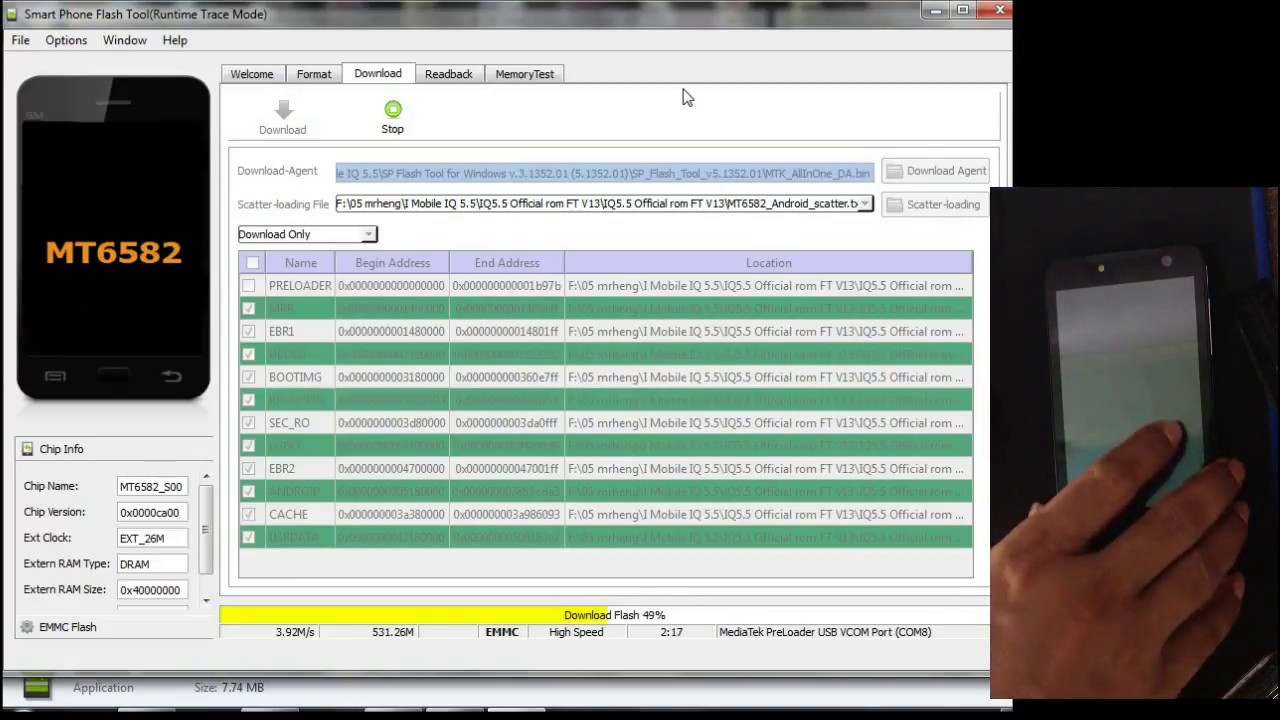This screenshot has width=1280, height=720.
Task: Click the 2:17 elapsed time
Action: tap(671, 632)
